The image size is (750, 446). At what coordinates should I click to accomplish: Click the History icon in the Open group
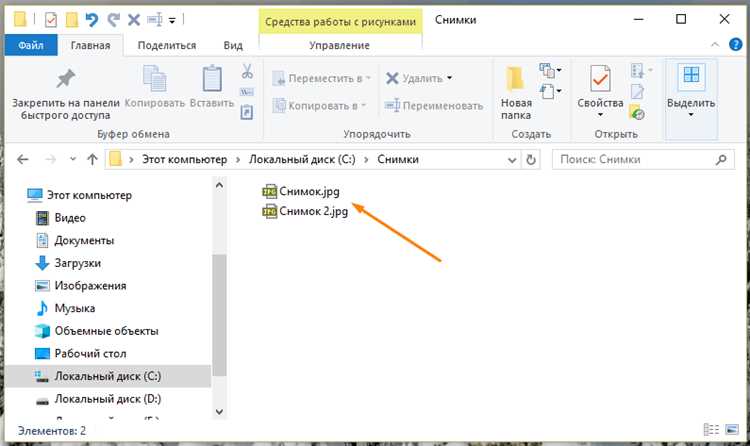[637, 113]
